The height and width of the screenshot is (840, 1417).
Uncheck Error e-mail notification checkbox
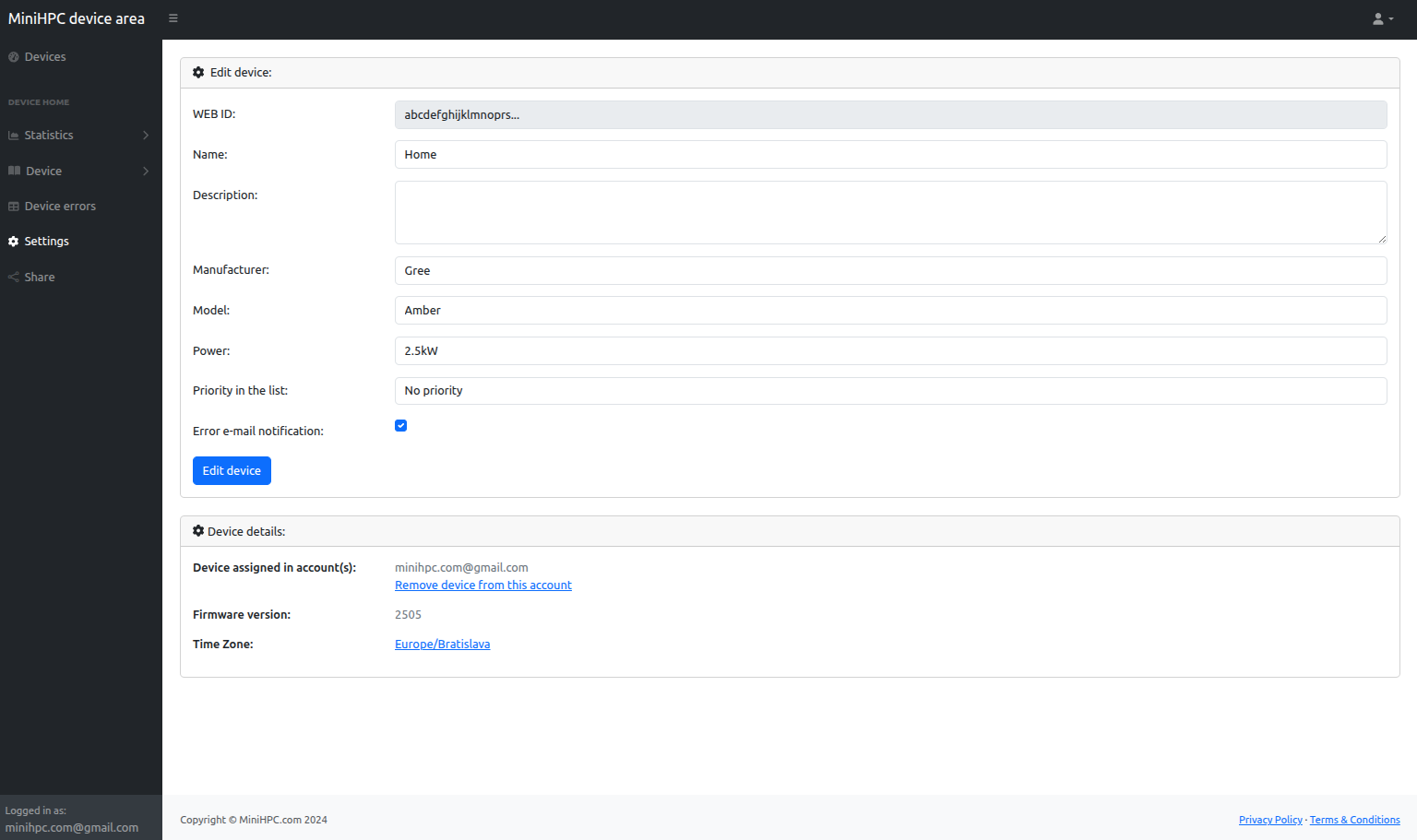pyautogui.click(x=400, y=425)
